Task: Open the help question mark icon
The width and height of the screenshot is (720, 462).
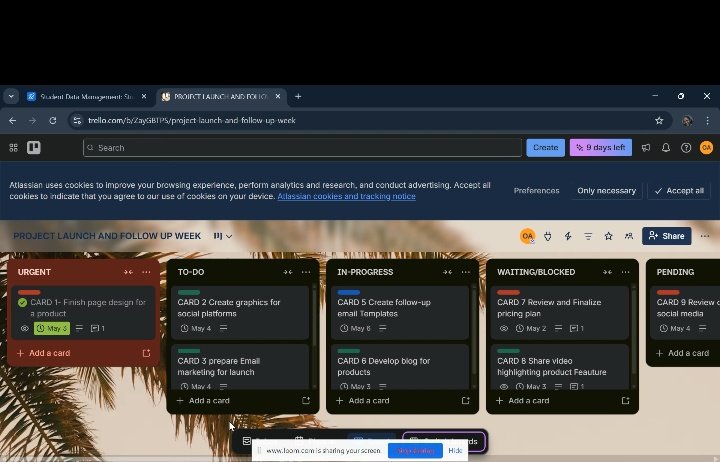Action: pyautogui.click(x=686, y=147)
